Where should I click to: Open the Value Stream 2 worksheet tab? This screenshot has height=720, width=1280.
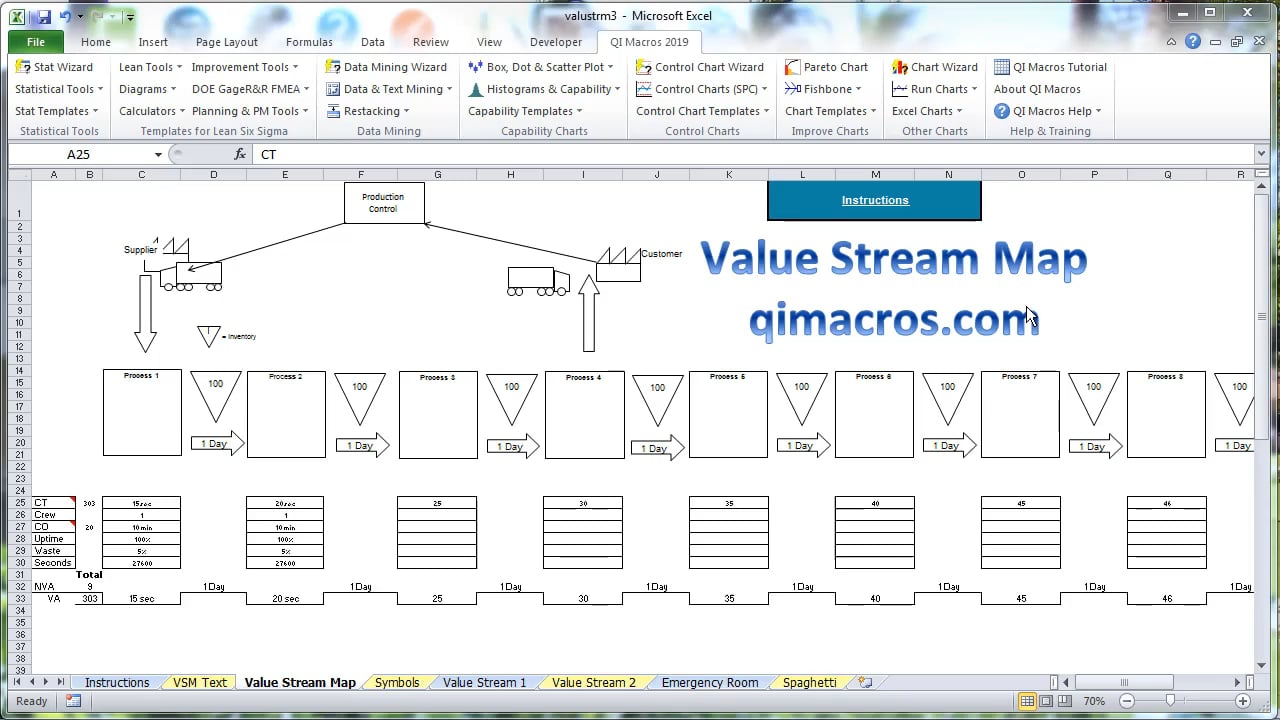coord(594,682)
